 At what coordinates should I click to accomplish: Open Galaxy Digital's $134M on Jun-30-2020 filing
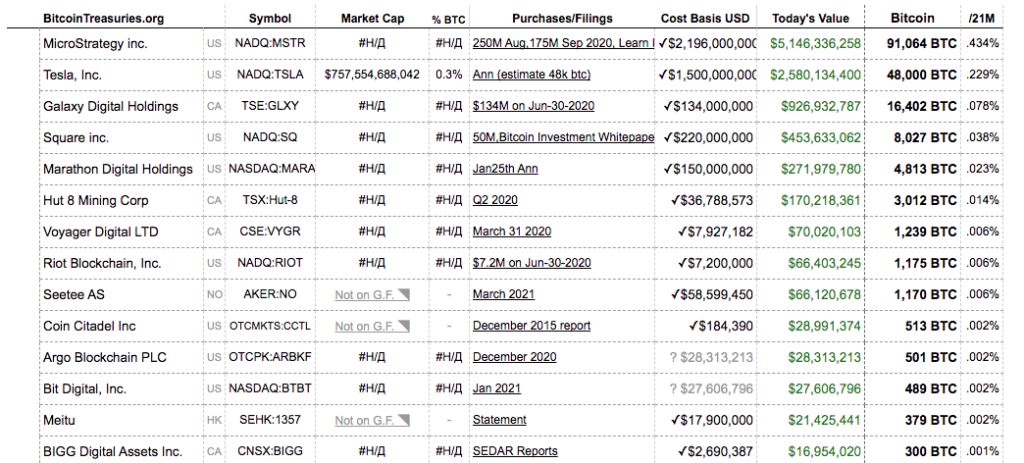[531, 106]
